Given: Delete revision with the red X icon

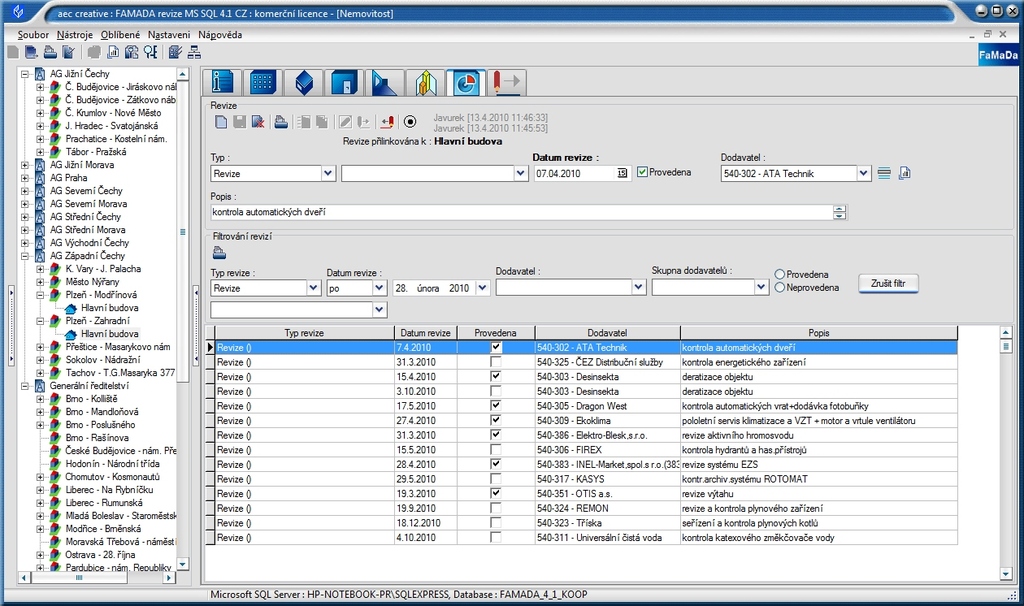Looking at the screenshot, I should pos(258,121).
